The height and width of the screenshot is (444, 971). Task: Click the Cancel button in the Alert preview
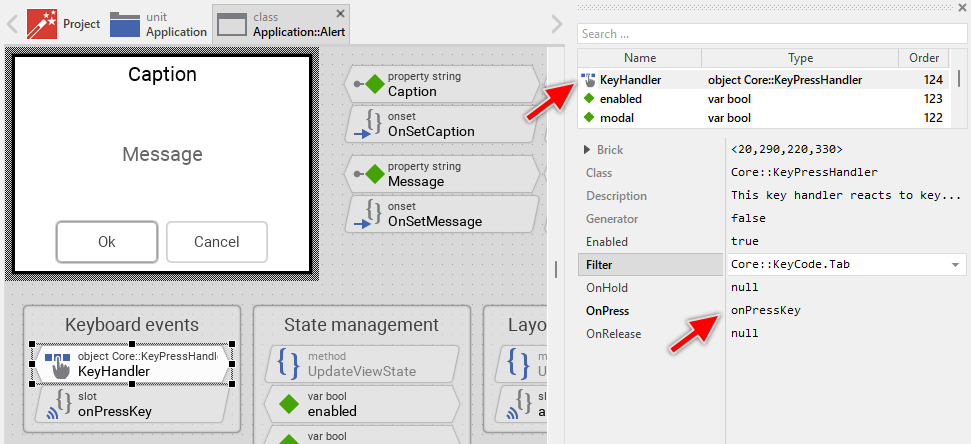[217, 242]
